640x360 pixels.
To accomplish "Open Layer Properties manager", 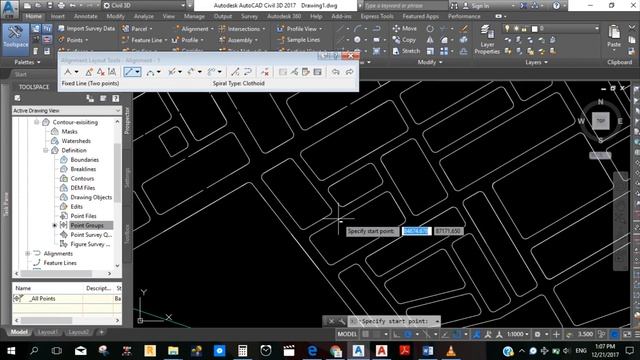I will 487,40.
